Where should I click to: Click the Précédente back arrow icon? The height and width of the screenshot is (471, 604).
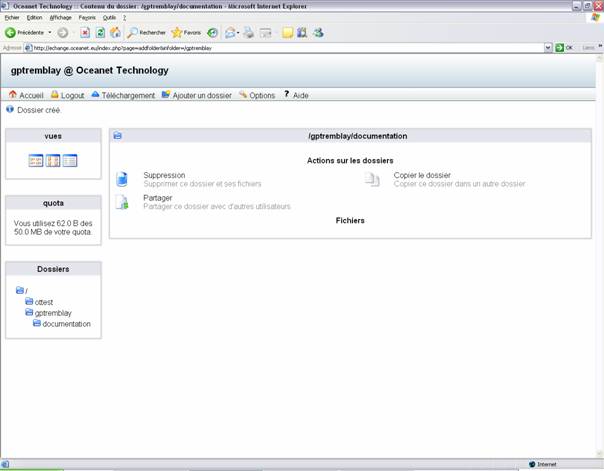click(10, 33)
